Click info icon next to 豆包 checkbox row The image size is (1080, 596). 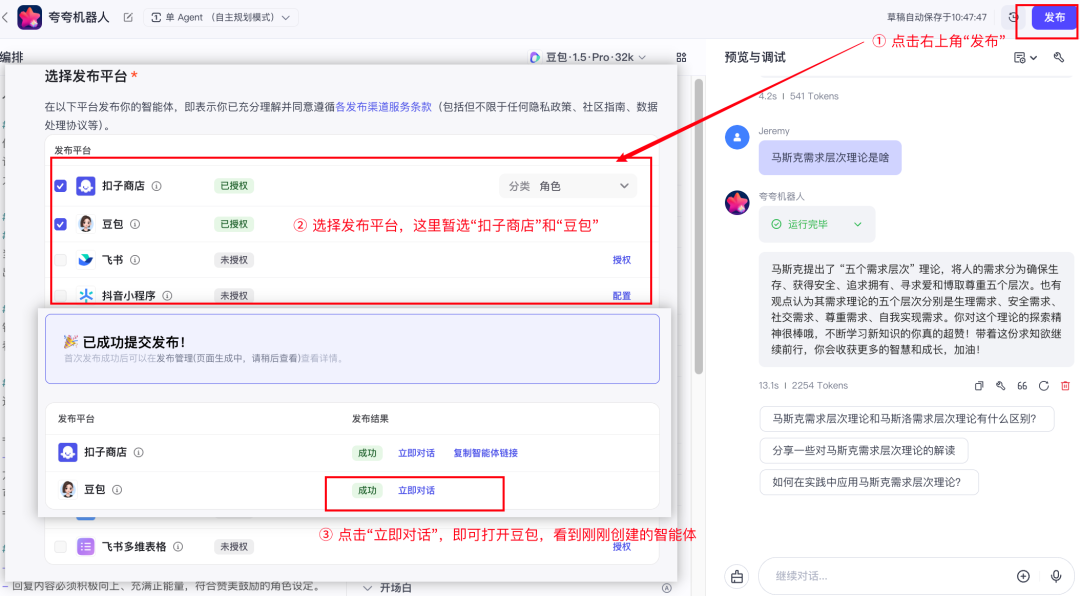click(135, 224)
